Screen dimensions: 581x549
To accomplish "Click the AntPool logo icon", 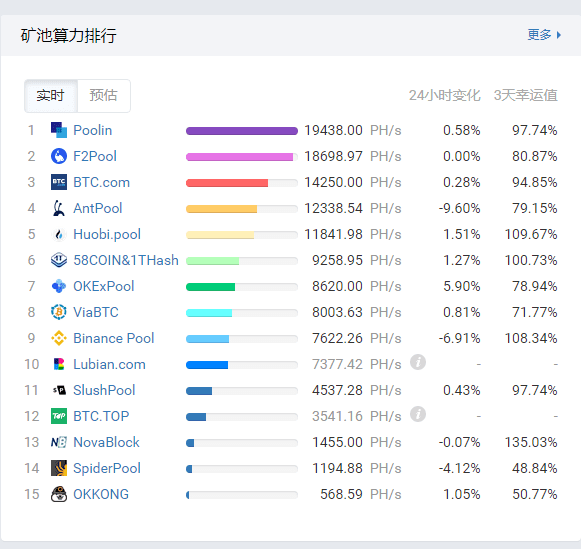I will [59, 208].
